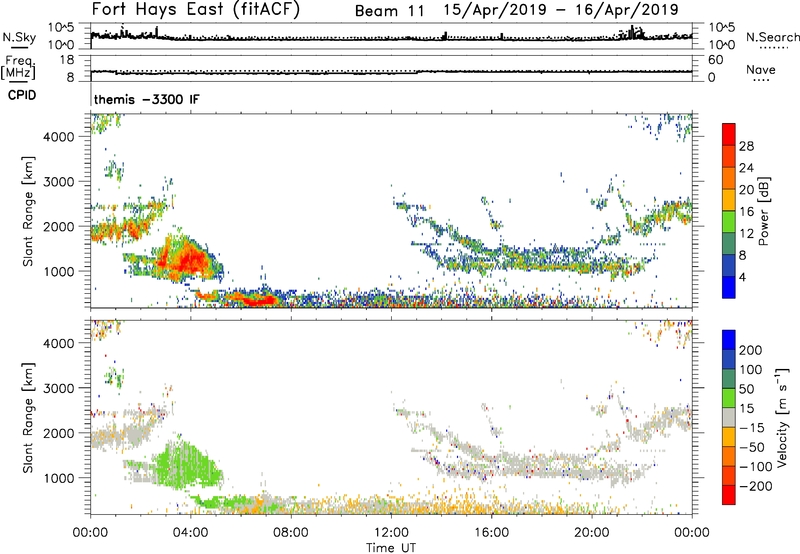
Task: Click the 'Slant Range [km]' label of power panel
Action: [28, 211]
